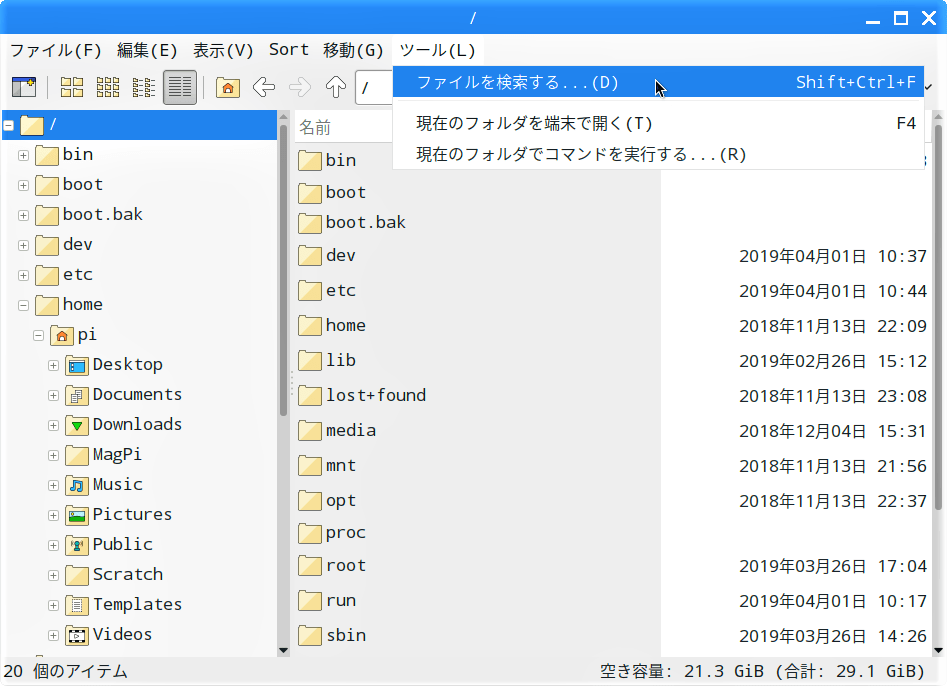The width and height of the screenshot is (947, 686).
Task: Collapse the pi tree node
Action: 39,335
